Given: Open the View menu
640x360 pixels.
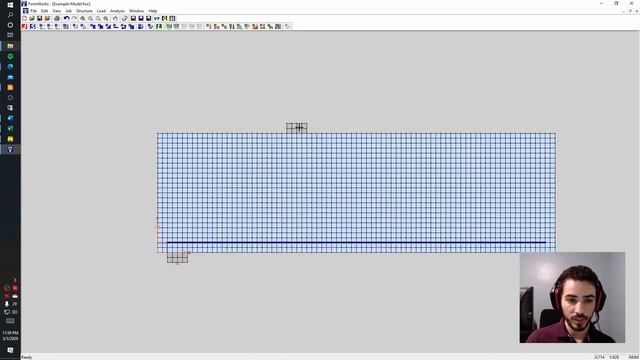Looking at the screenshot, I should (x=57, y=11).
